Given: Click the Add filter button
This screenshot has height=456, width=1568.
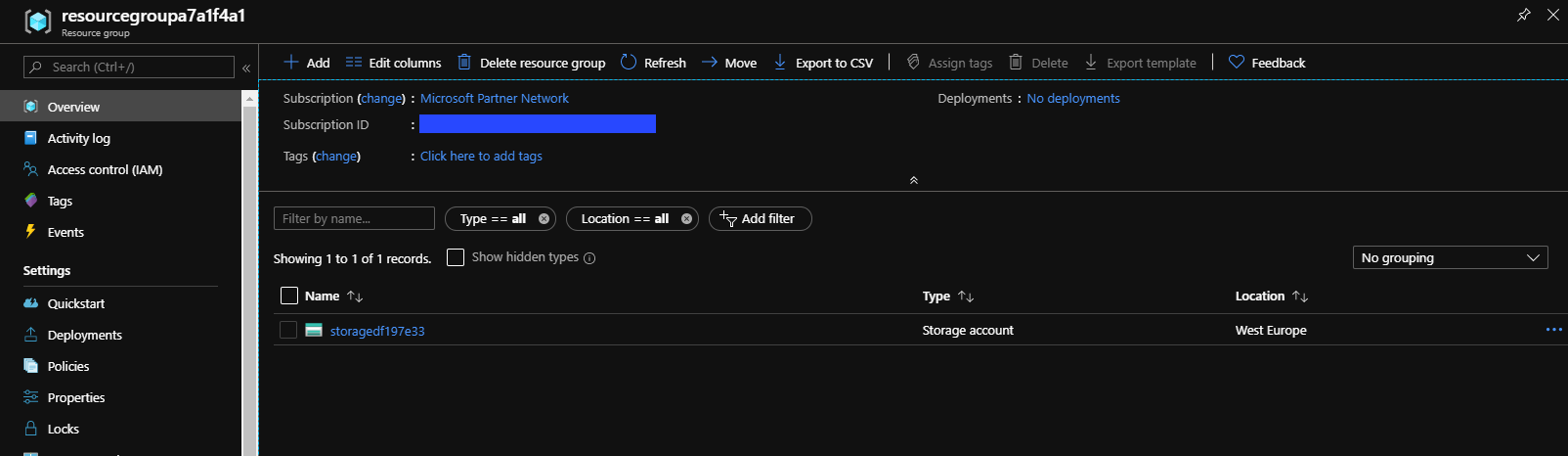Looking at the screenshot, I should tap(760, 219).
